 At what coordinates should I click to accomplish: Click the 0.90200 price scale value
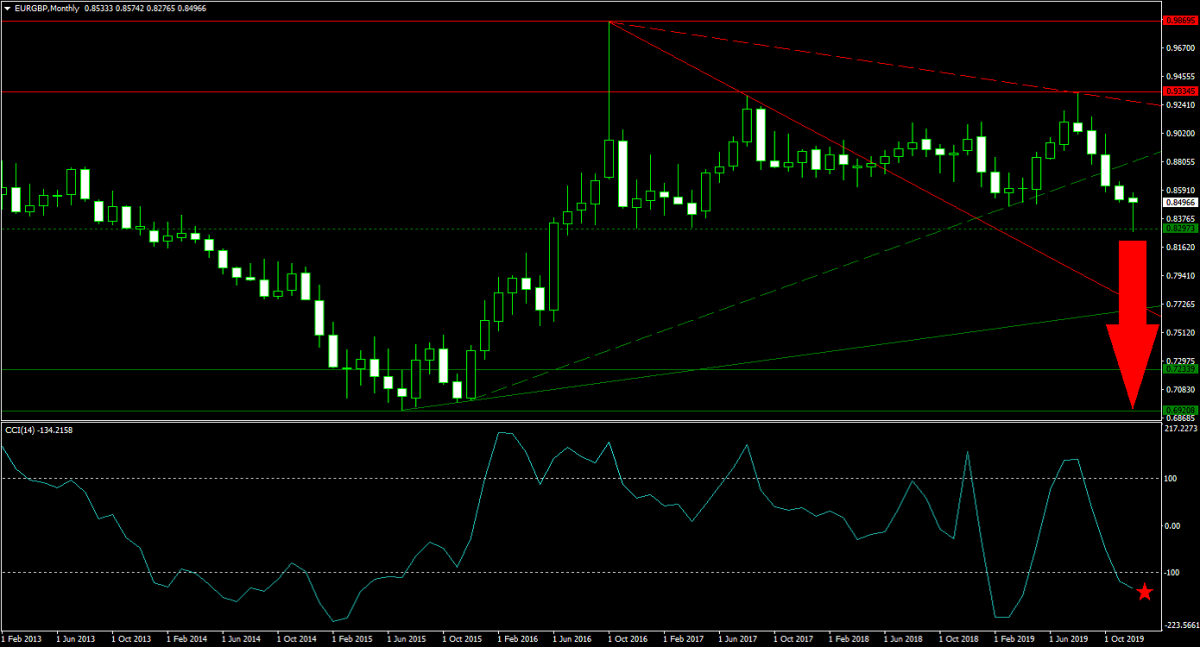1181,133
